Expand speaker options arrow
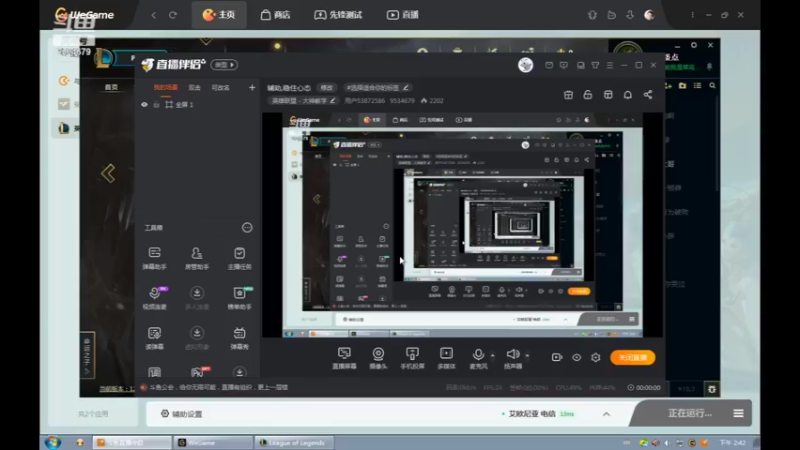The width and height of the screenshot is (800, 450). click(x=527, y=355)
